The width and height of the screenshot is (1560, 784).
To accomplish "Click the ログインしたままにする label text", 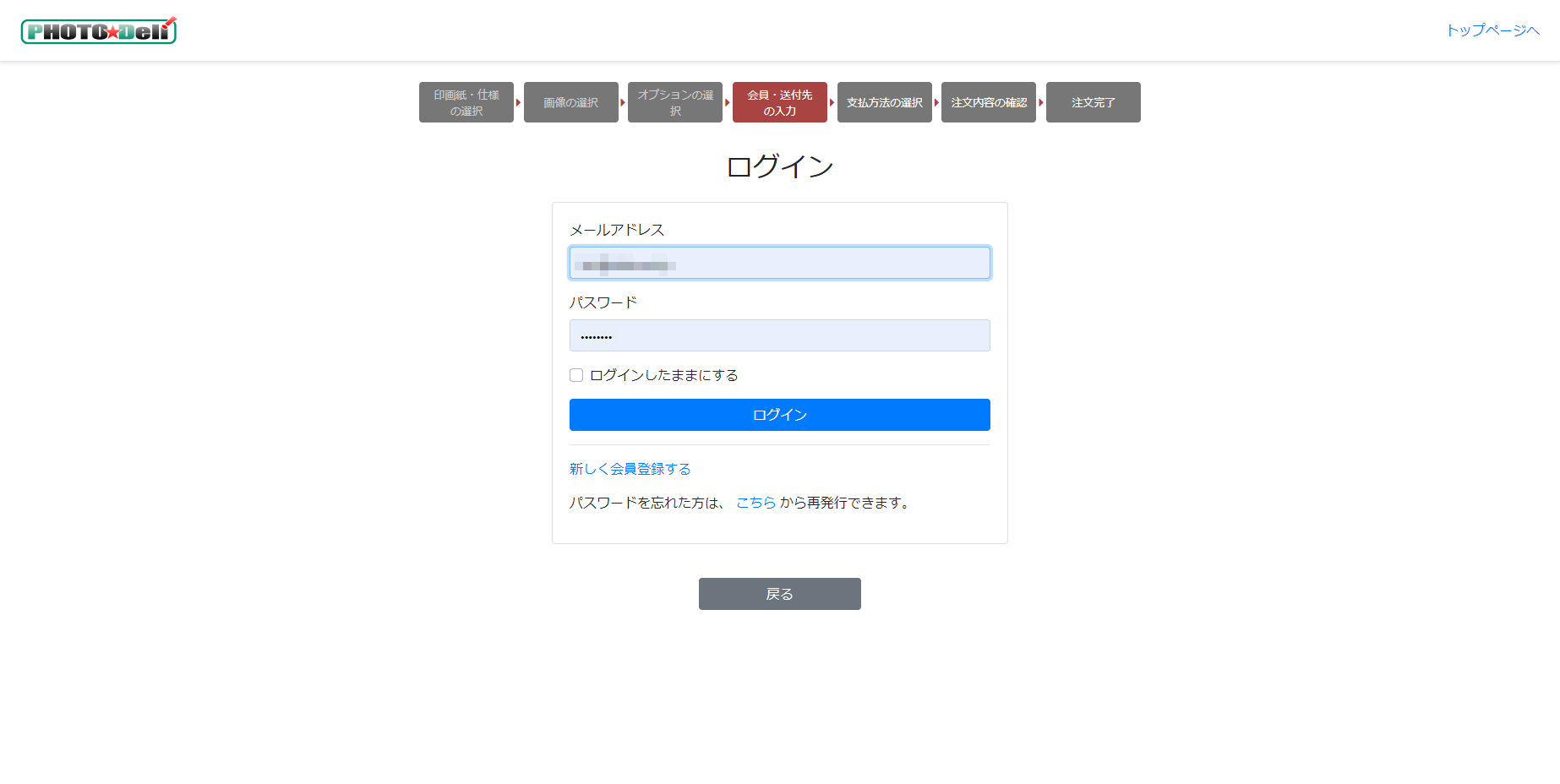I will pyautogui.click(x=663, y=375).
